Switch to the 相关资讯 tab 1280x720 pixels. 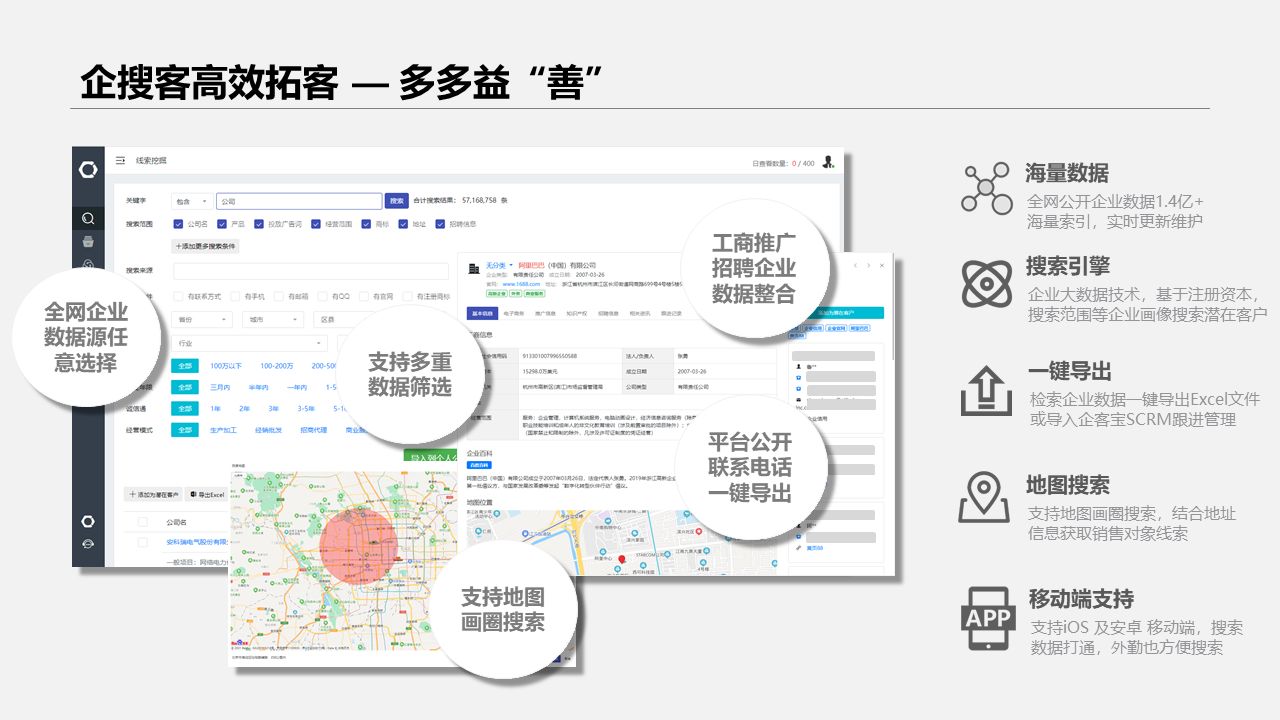pyautogui.click(x=640, y=313)
